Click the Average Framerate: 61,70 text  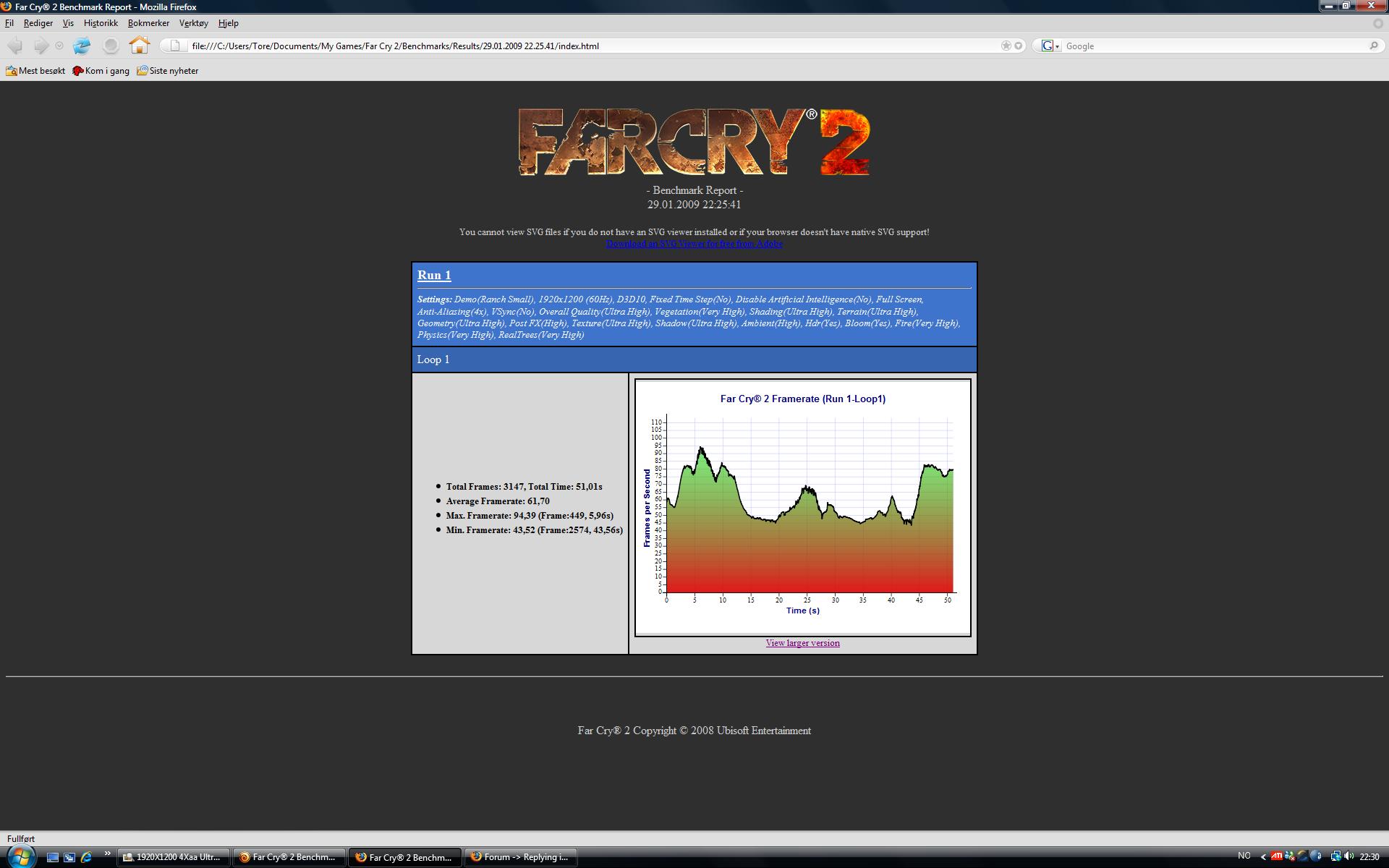click(x=498, y=501)
